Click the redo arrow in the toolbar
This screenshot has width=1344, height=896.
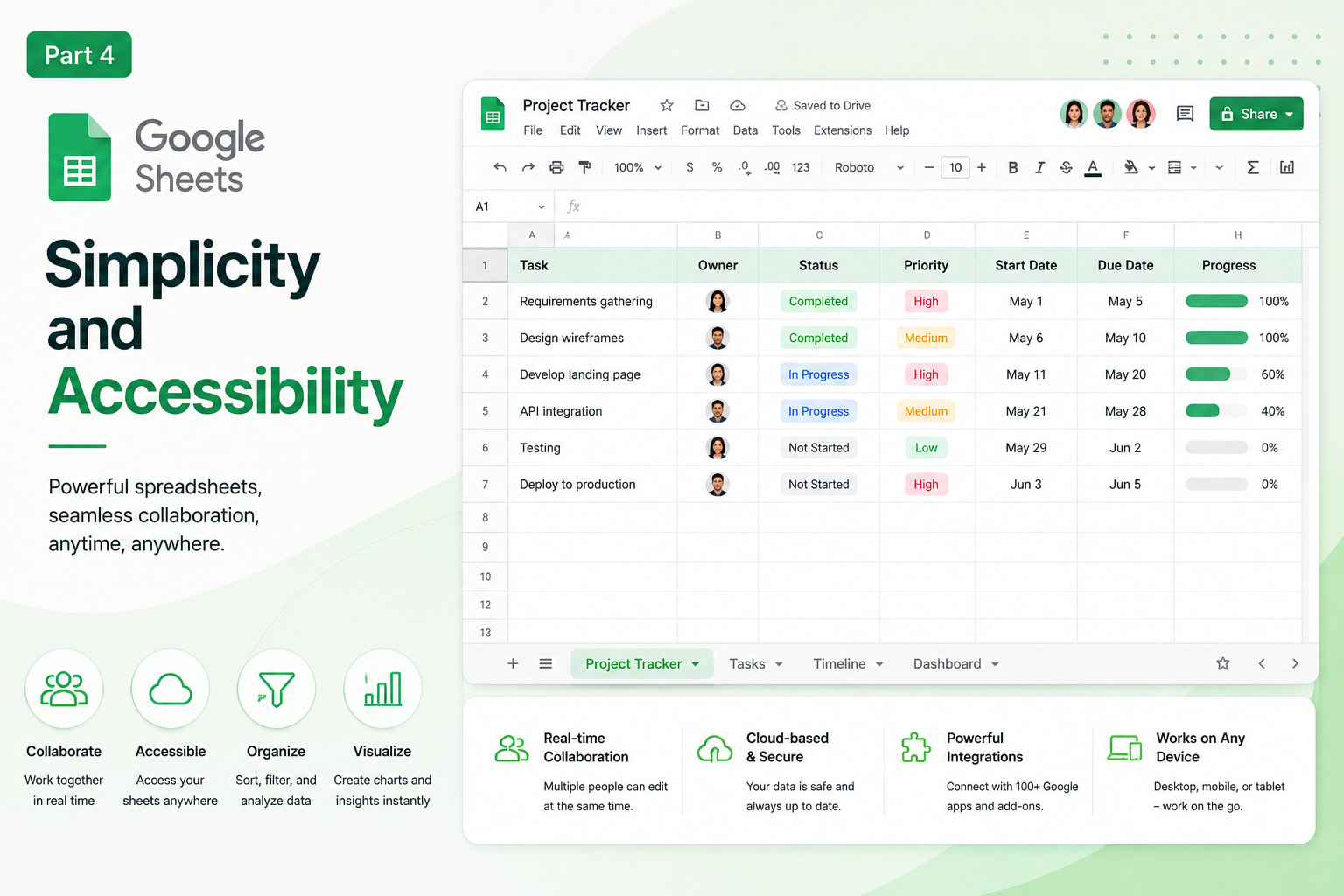pos(528,167)
